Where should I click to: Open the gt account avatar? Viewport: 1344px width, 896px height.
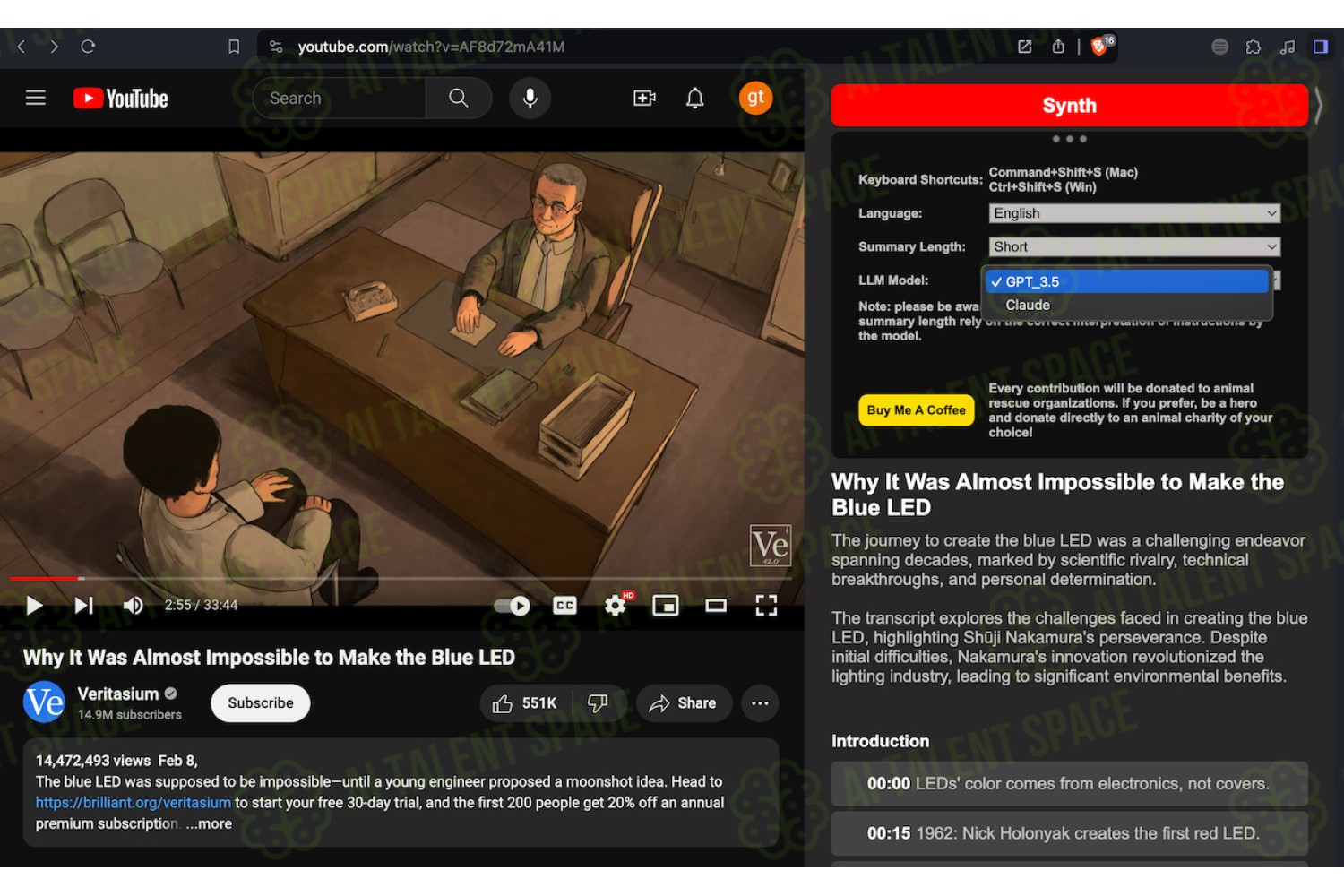point(756,98)
